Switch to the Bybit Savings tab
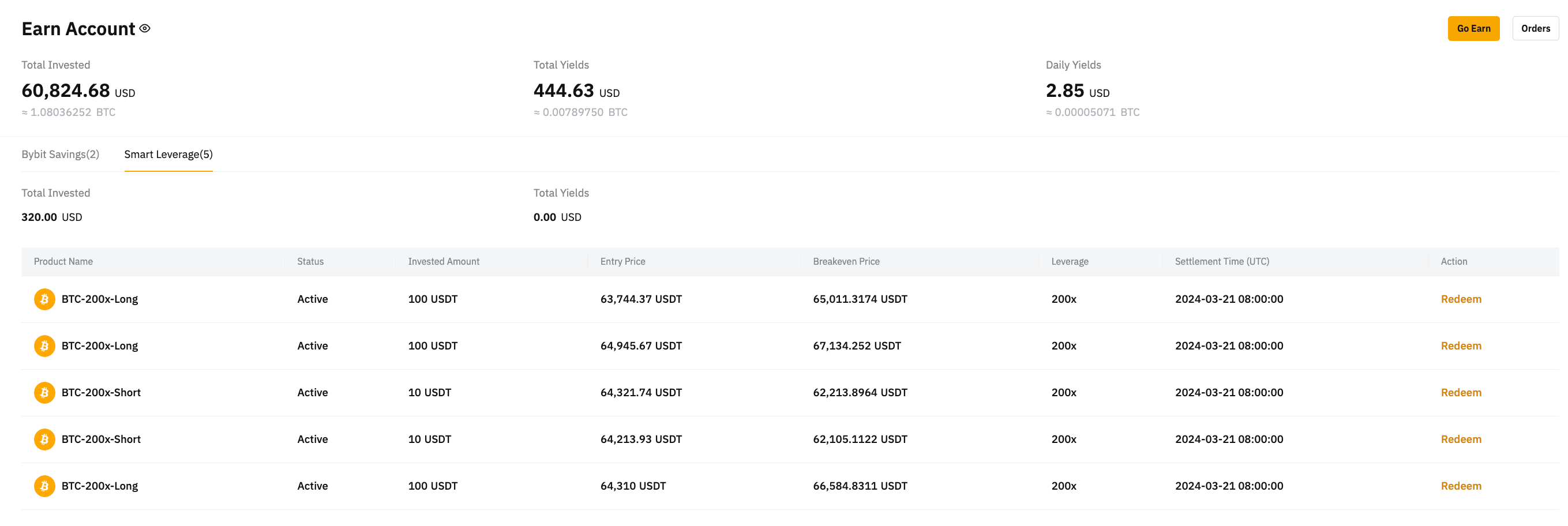The height and width of the screenshot is (526, 1568). (x=60, y=155)
